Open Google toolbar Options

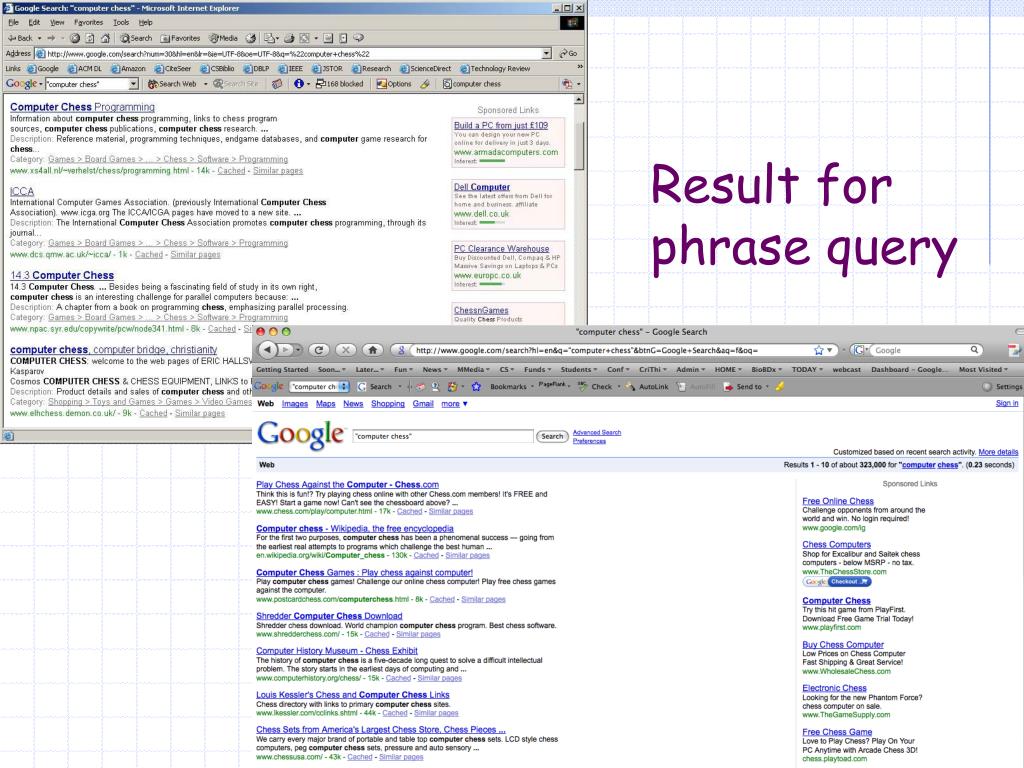394,84
